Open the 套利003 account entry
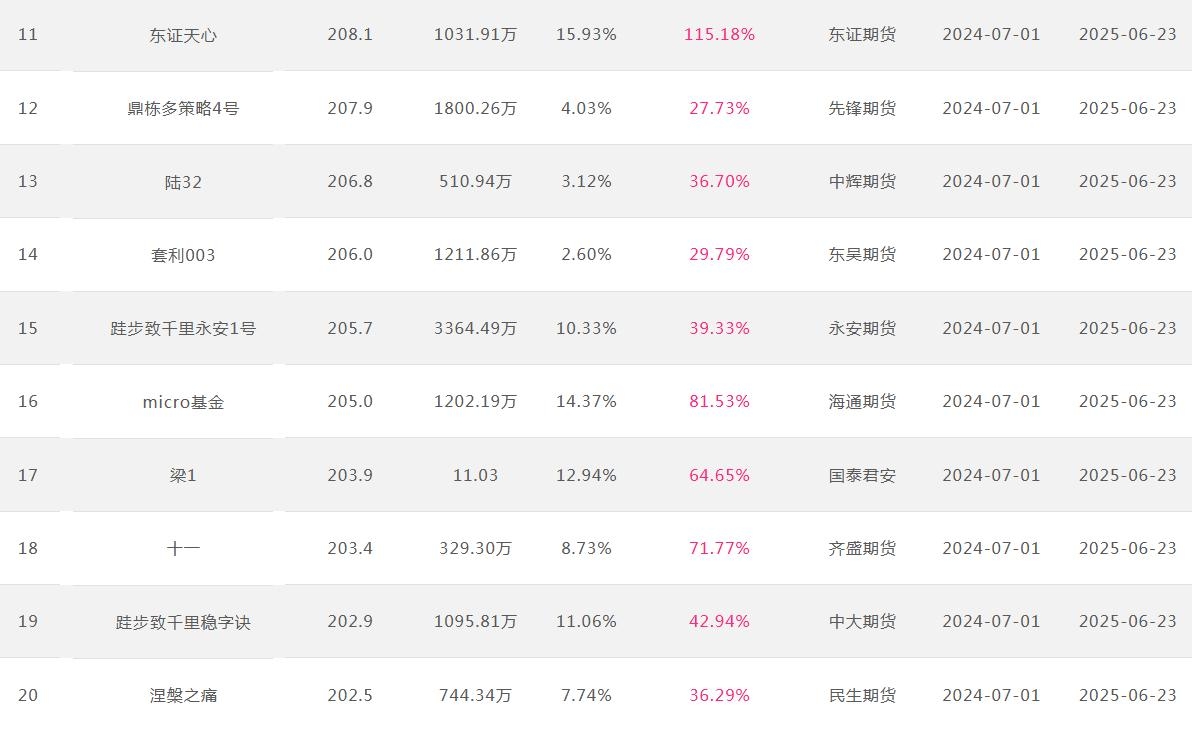This screenshot has width=1192, height=729. tap(182, 255)
